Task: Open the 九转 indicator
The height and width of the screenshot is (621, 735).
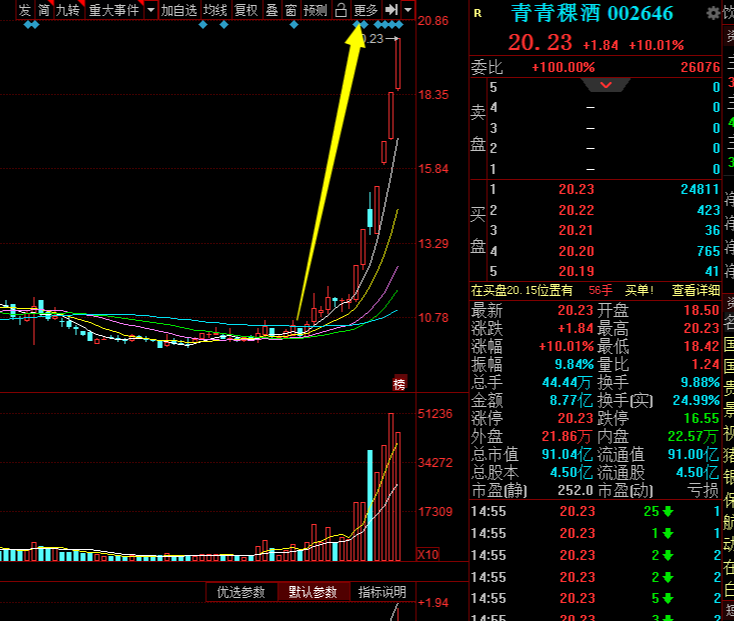Action: point(68,9)
